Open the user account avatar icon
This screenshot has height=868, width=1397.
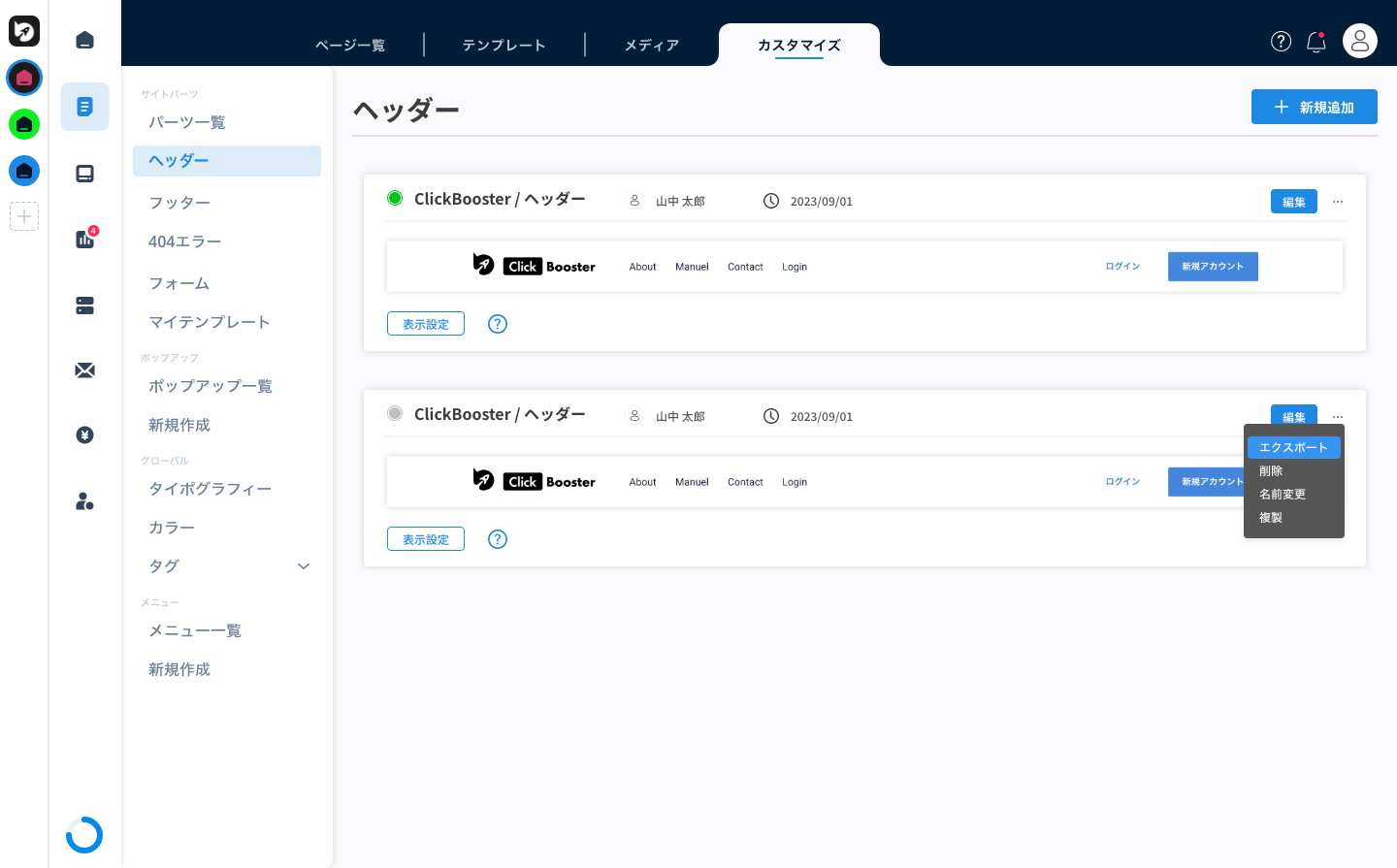1359,41
